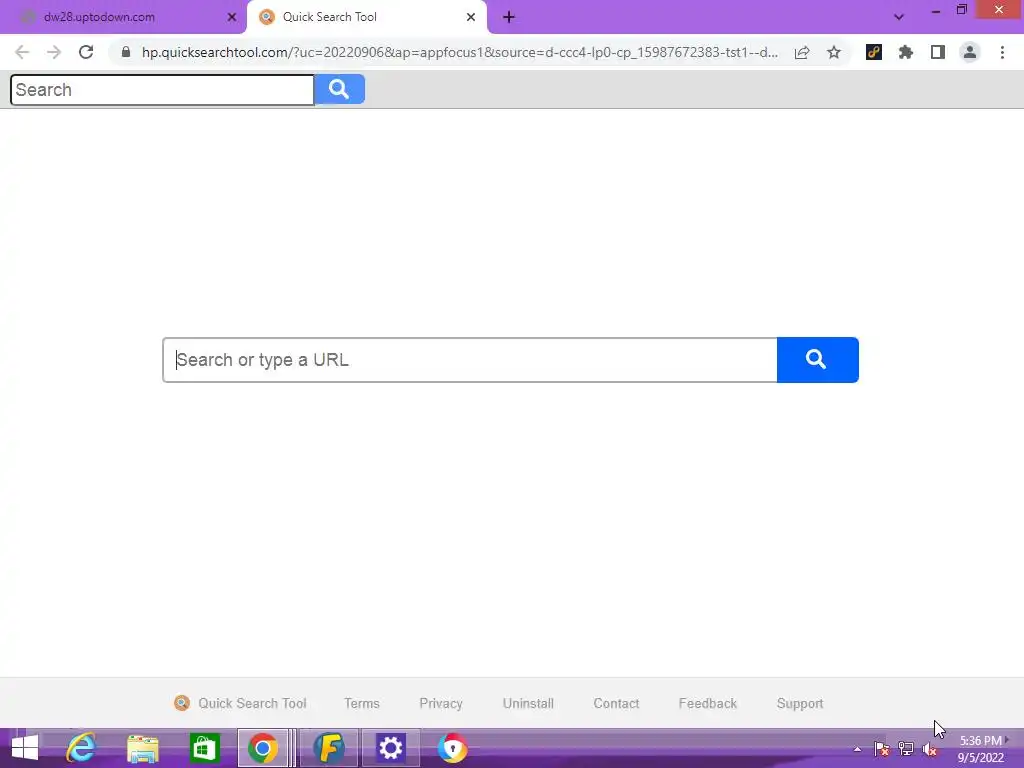Open the muted volume tray icon

pos(930,749)
